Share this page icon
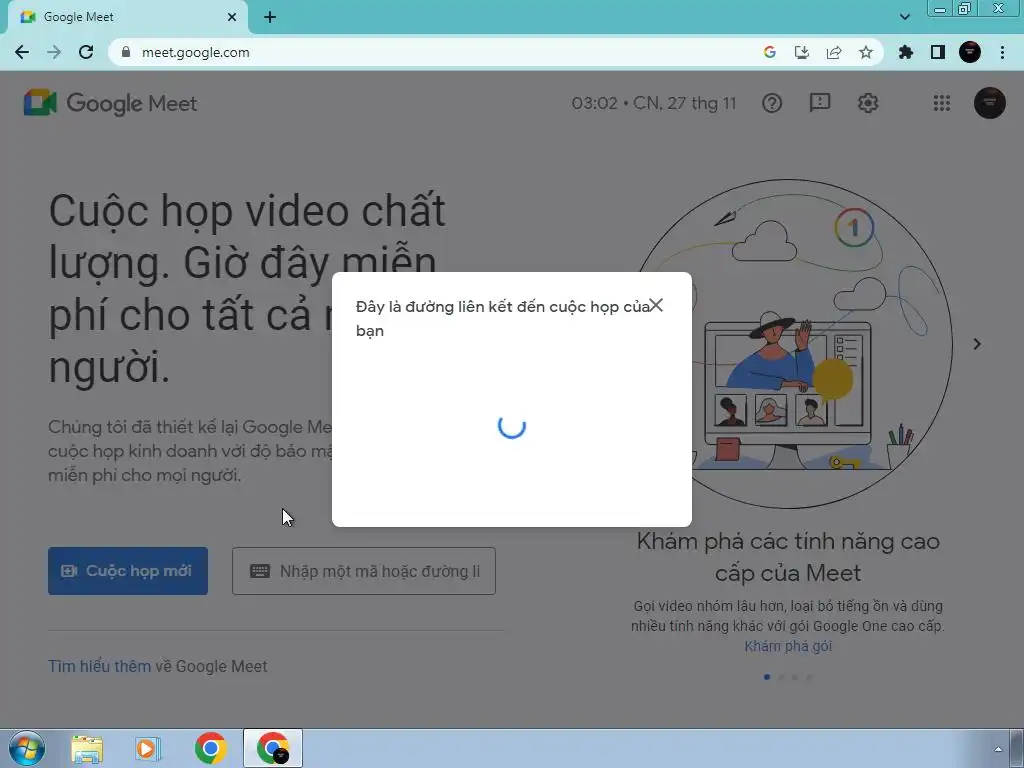Viewport: 1024px width, 768px height. [834, 52]
